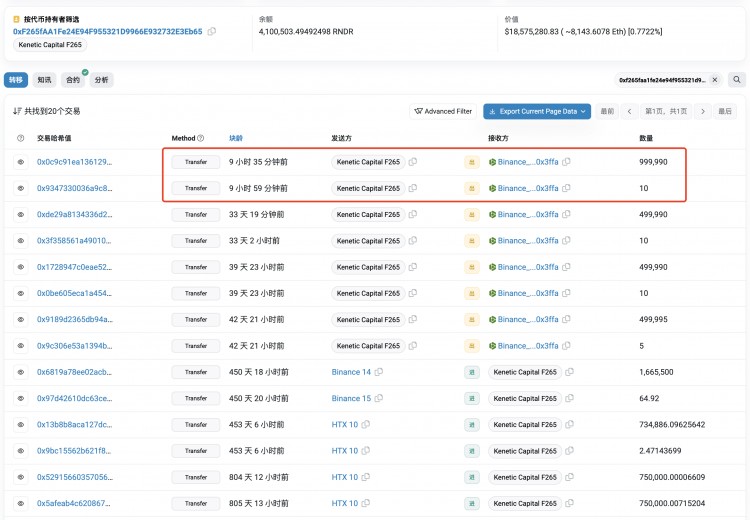Click the search magnifier icon
750x520 pixels.
(737, 80)
